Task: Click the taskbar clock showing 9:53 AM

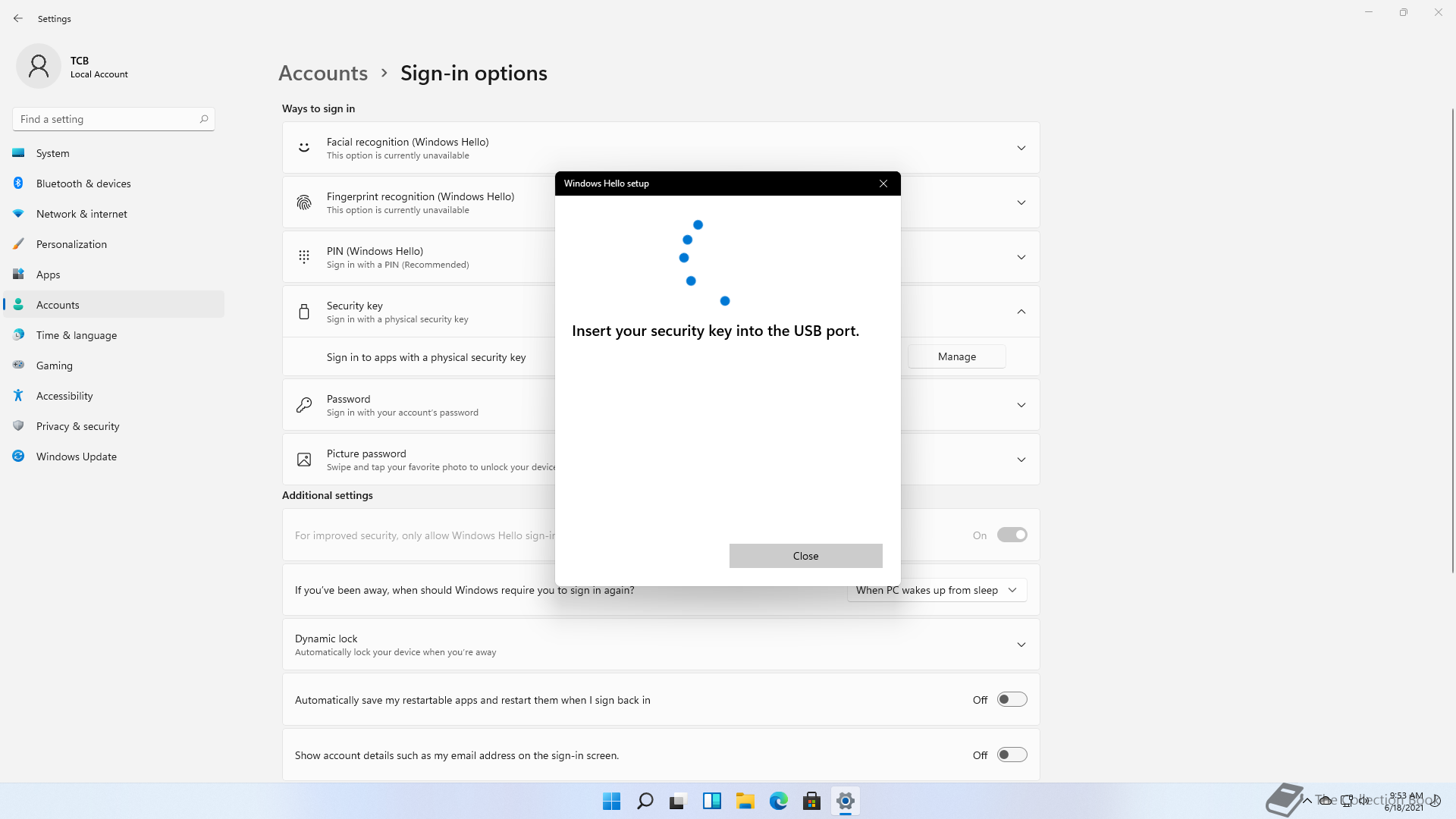Action: [1405, 801]
